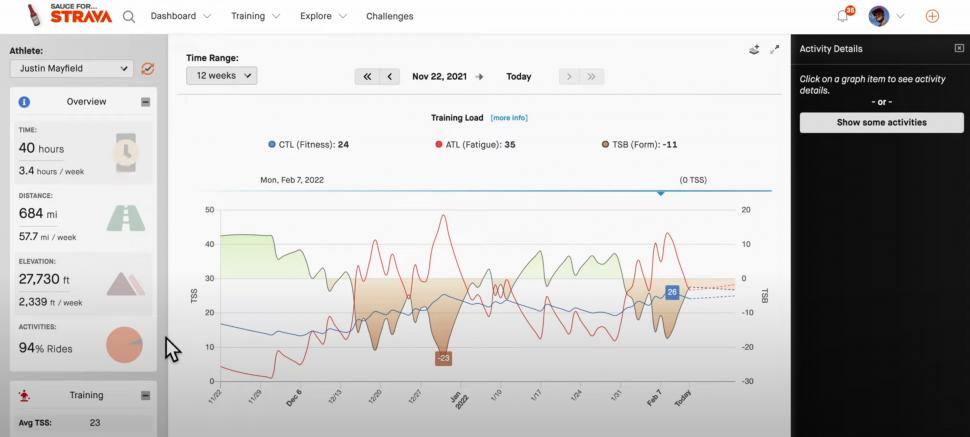Click the Avg TSS row
The image size is (970, 437).
pos(83,423)
